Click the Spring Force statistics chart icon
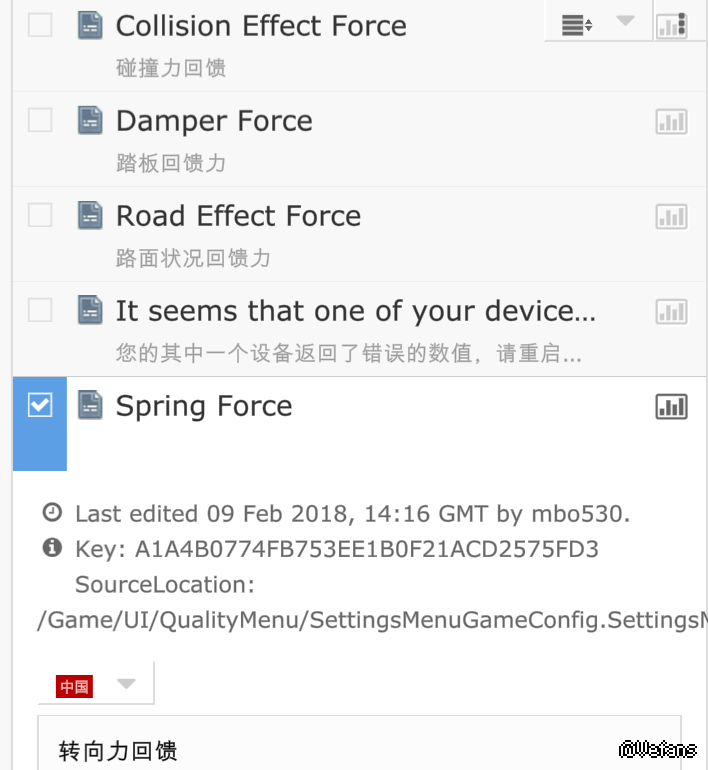708x770 pixels. 672,406
